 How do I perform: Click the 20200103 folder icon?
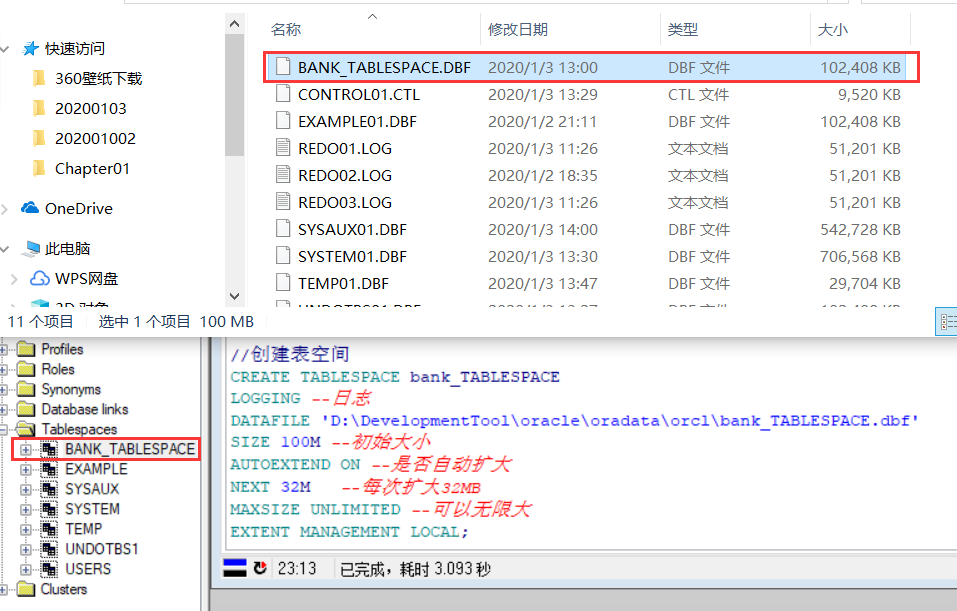point(38,108)
